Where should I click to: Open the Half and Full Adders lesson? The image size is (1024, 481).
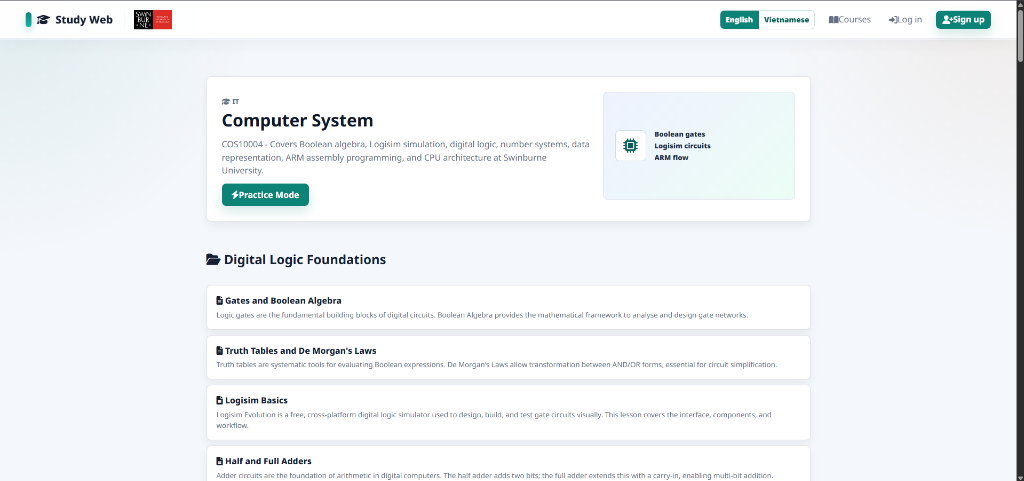pyautogui.click(x=508, y=464)
